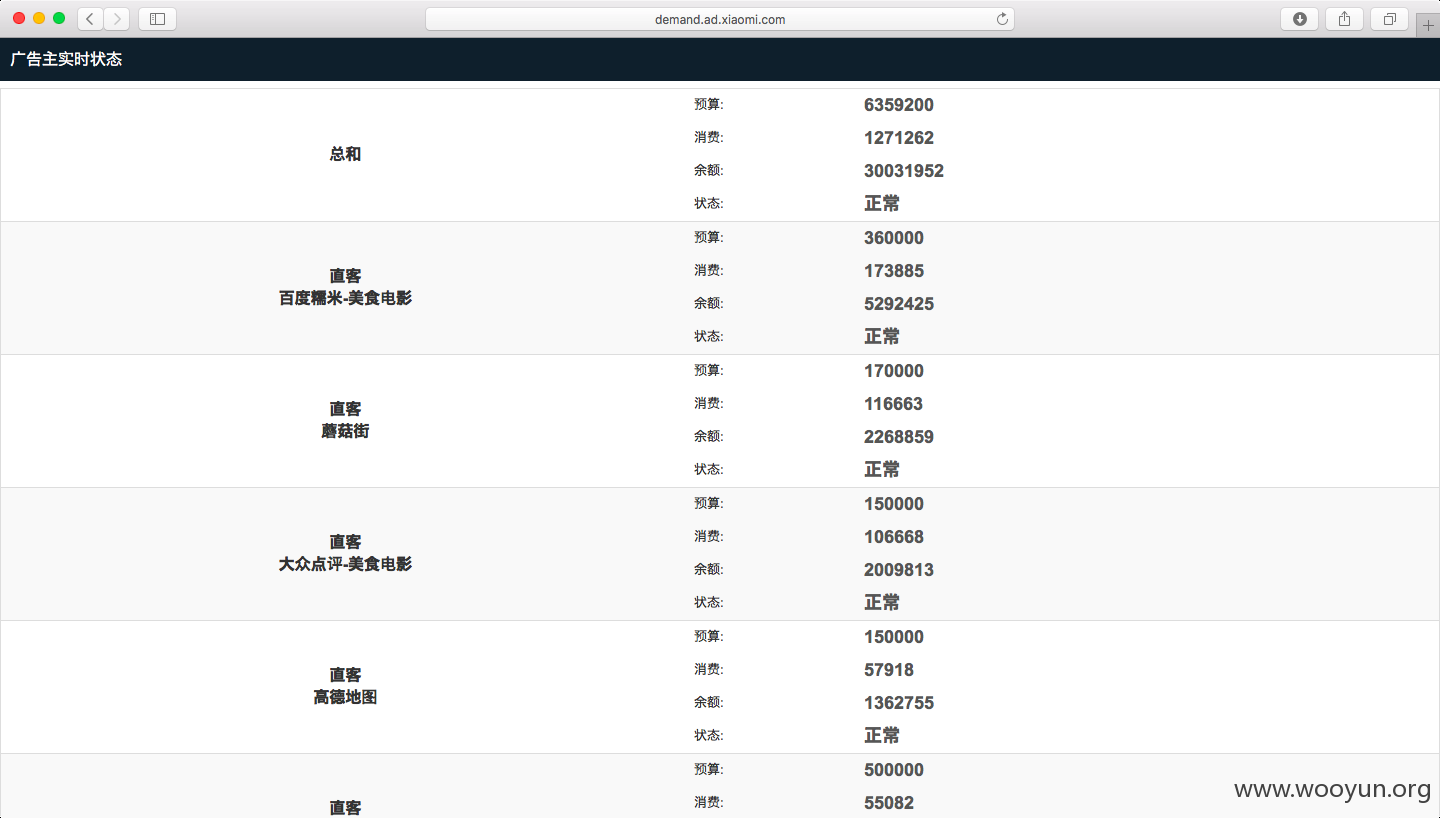Click the 广告主实时状态 page header title
This screenshot has width=1440, height=818.
(x=66, y=59)
